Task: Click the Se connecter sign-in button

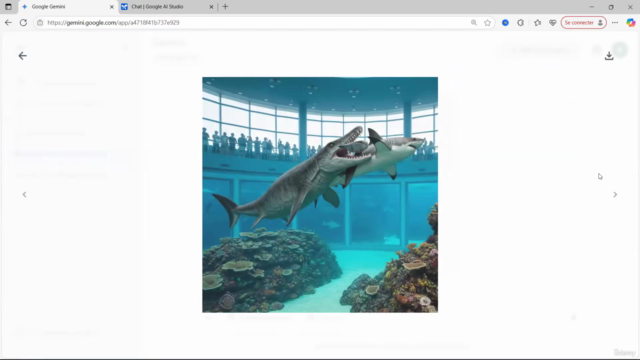Action: tap(584, 22)
